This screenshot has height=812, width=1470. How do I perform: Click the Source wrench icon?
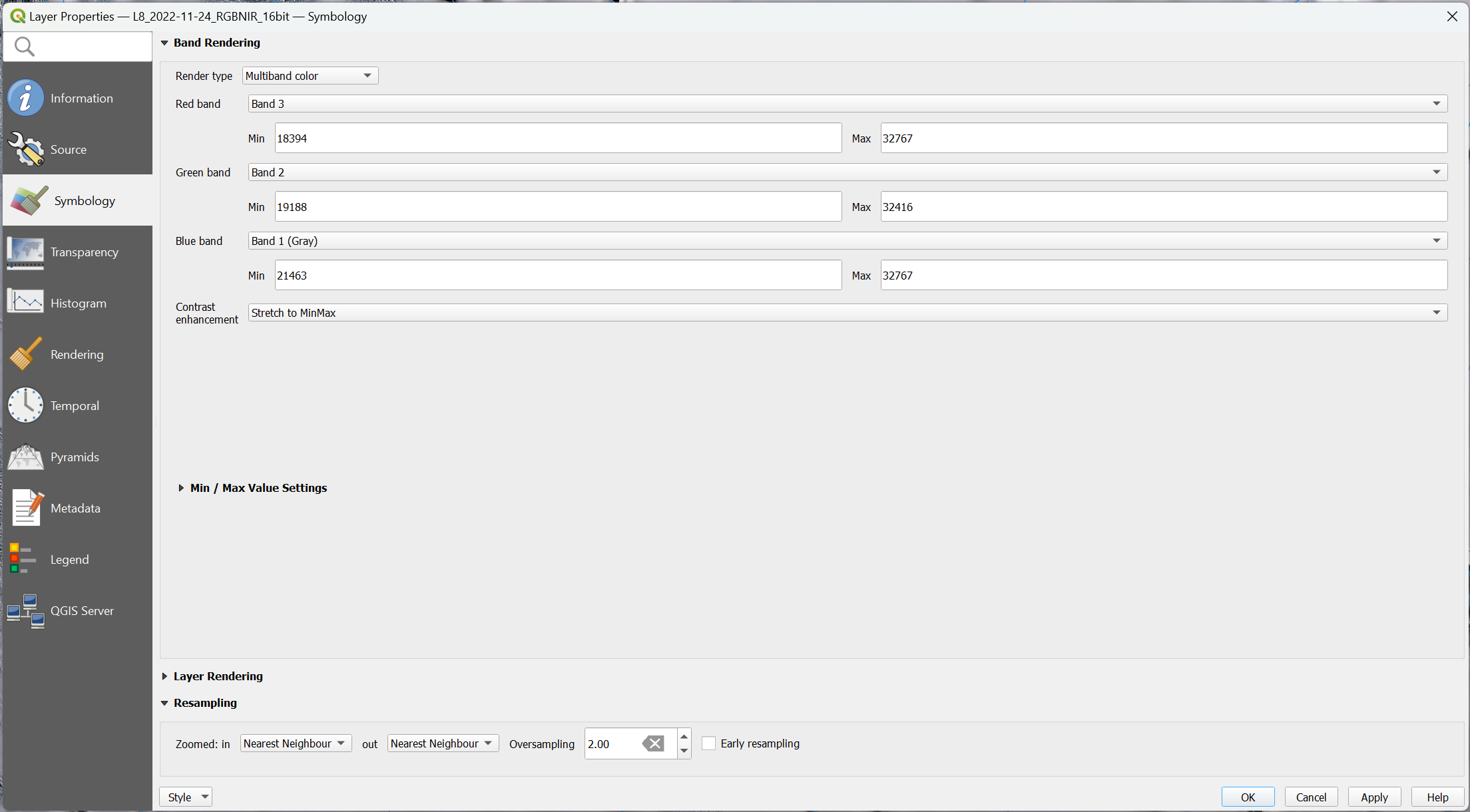tap(25, 149)
